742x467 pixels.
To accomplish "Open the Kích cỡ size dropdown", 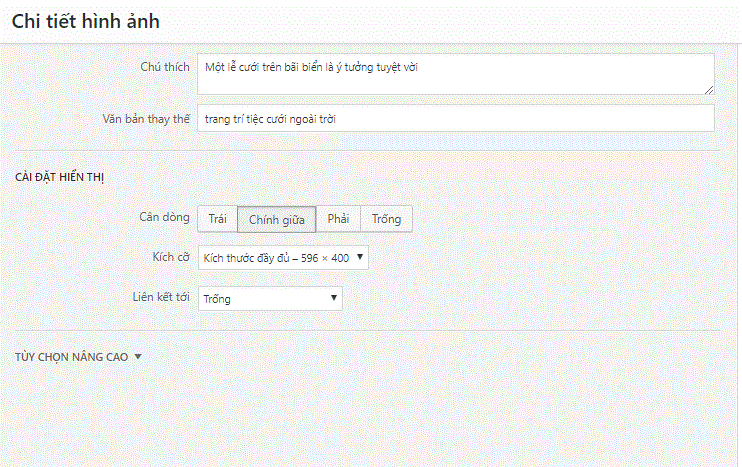I will (283, 258).
